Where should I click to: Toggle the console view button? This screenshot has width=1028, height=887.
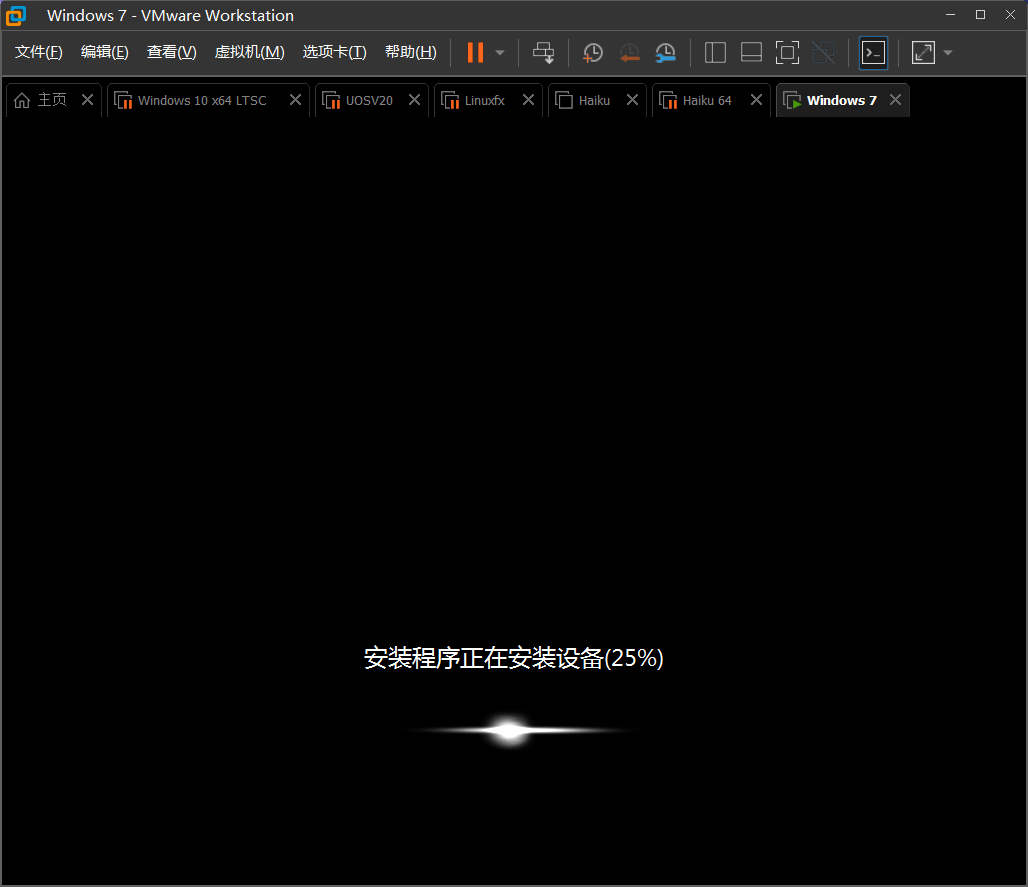click(x=872, y=52)
